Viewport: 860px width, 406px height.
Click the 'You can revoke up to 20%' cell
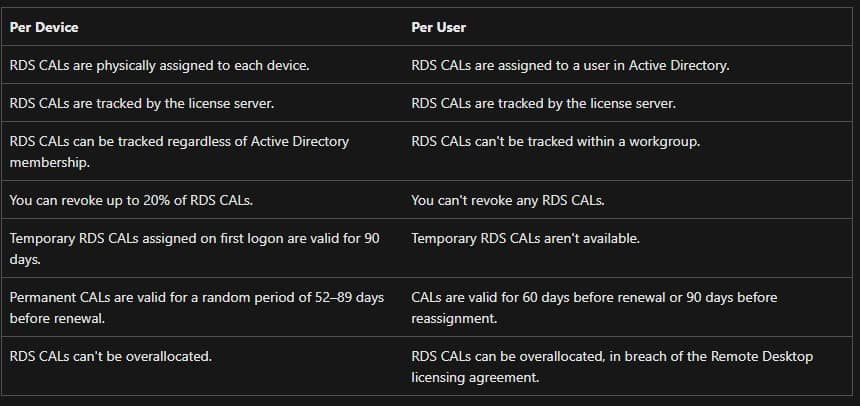point(130,200)
